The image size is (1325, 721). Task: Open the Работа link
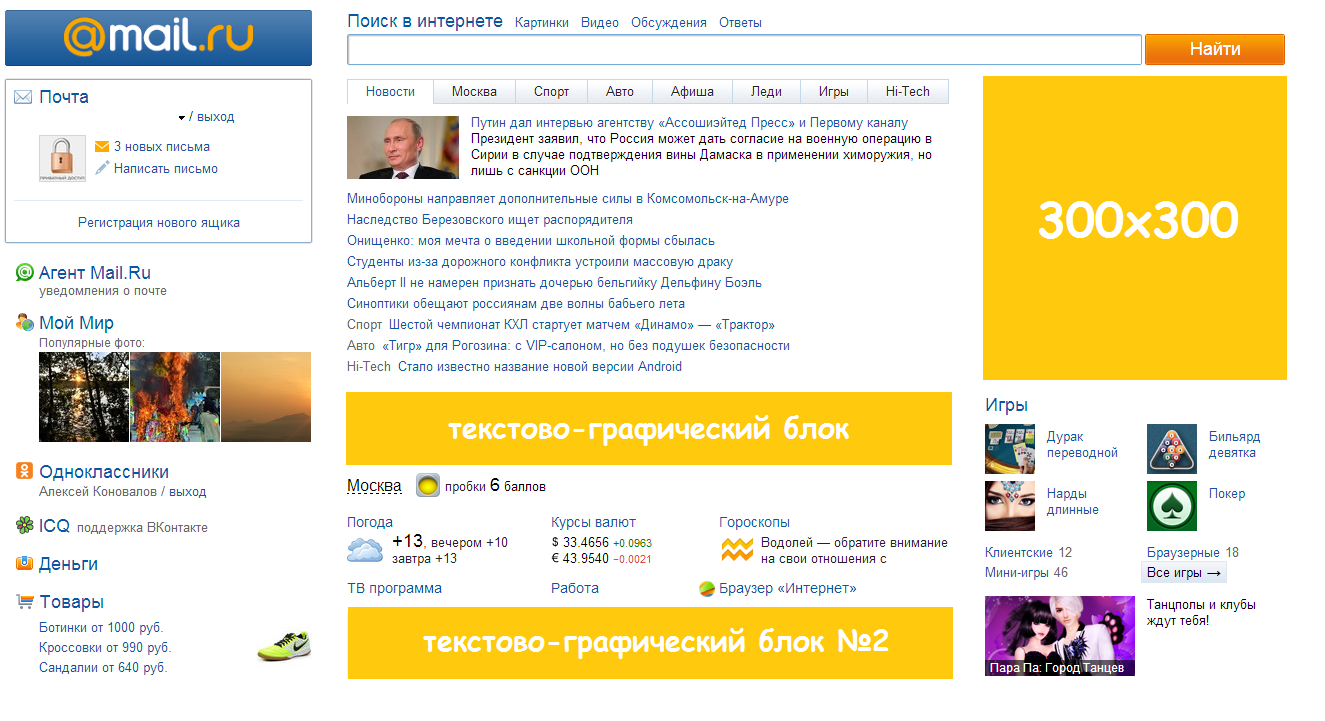click(575, 588)
